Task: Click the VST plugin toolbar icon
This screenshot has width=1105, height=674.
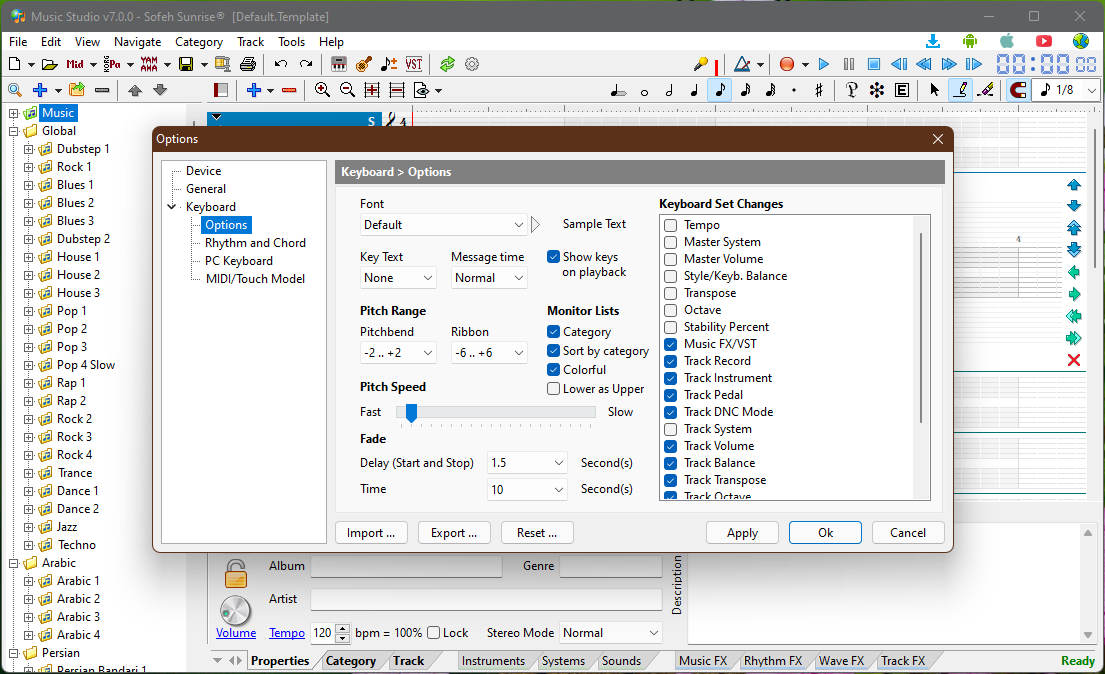Action: (x=414, y=64)
